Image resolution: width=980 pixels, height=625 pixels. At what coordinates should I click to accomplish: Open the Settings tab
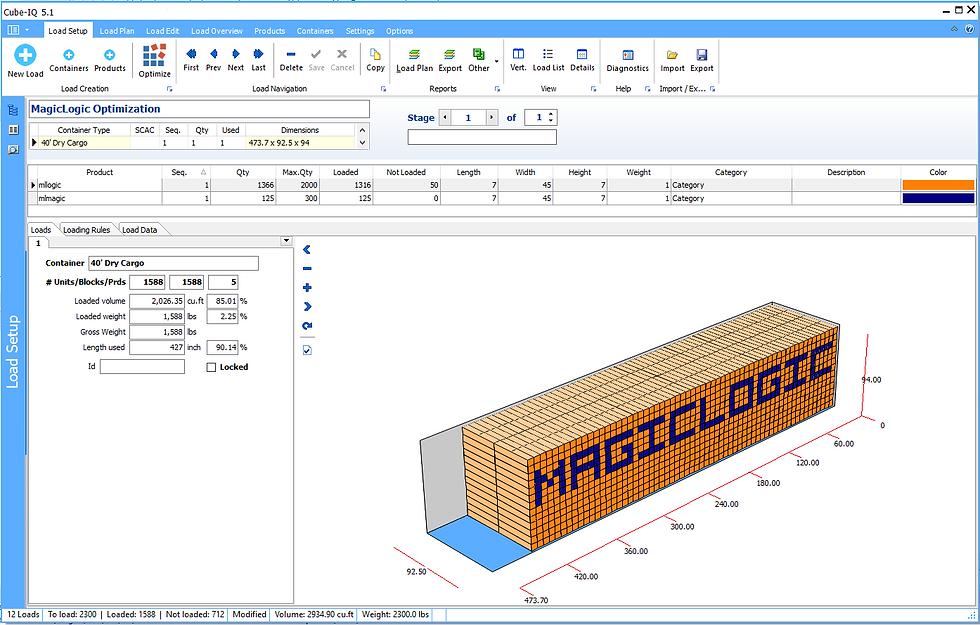tap(360, 31)
